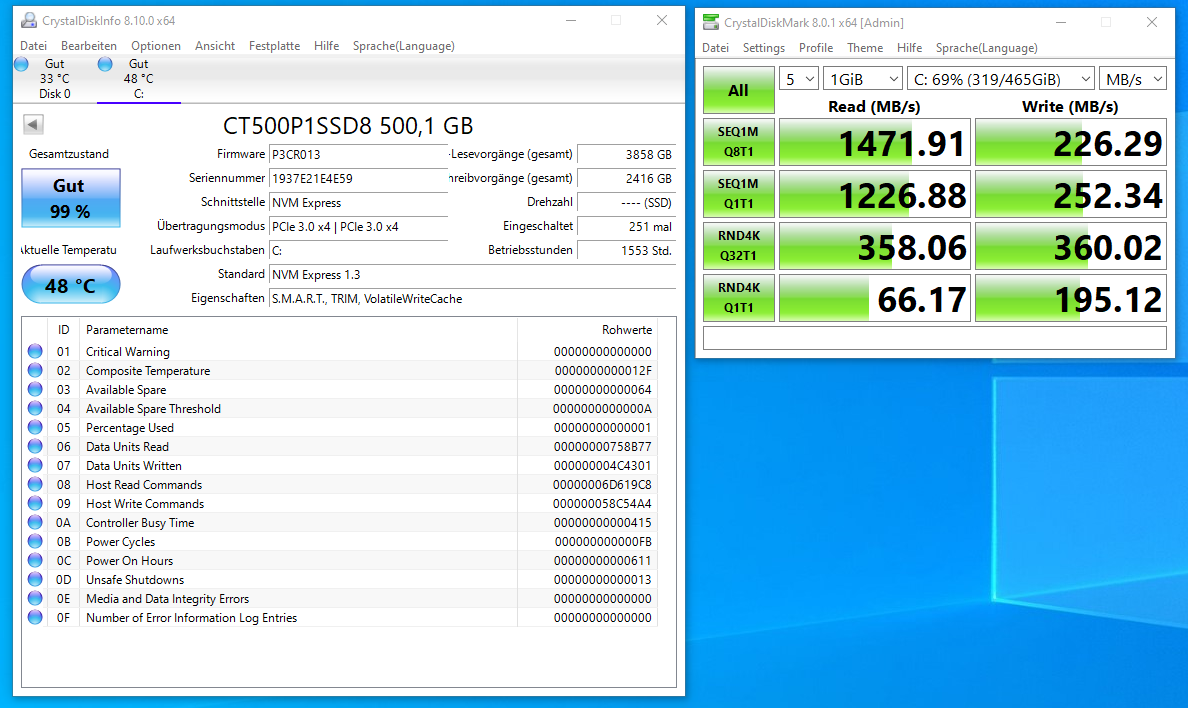The height and width of the screenshot is (708, 1188).
Task: Click the CrystalDiskMark title bar icon
Action: (x=710, y=22)
